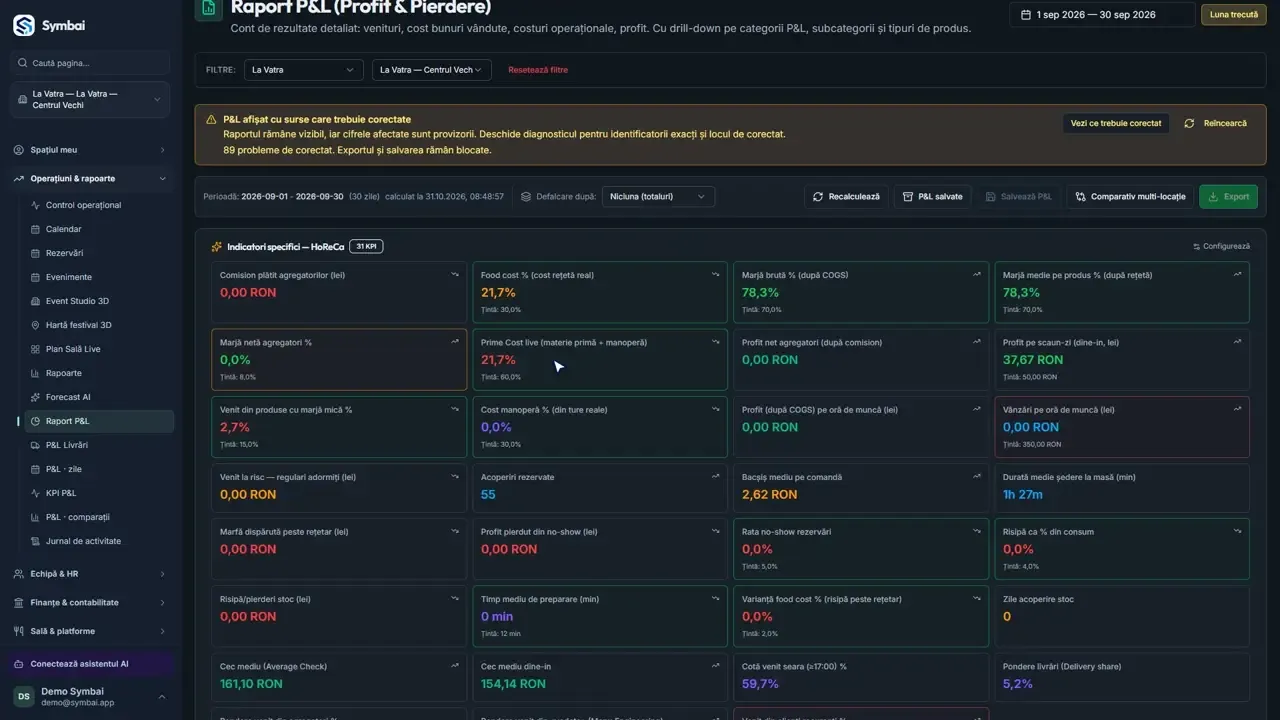Viewport: 1280px width, 720px height.
Task: Click Vezi ce trebuie corectat button
Action: pyautogui.click(x=1116, y=123)
